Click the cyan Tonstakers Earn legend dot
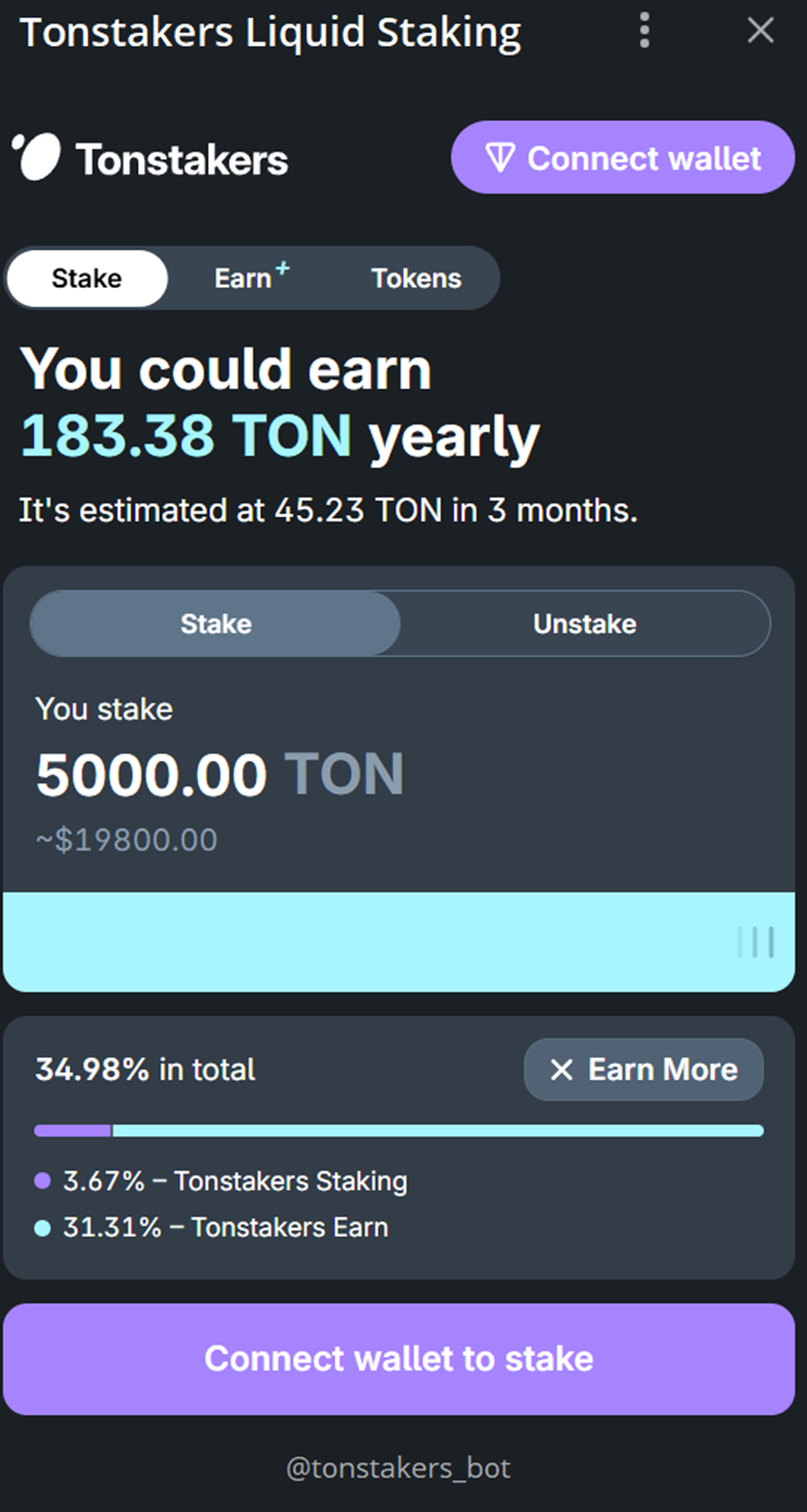807x1512 pixels. click(x=42, y=1228)
